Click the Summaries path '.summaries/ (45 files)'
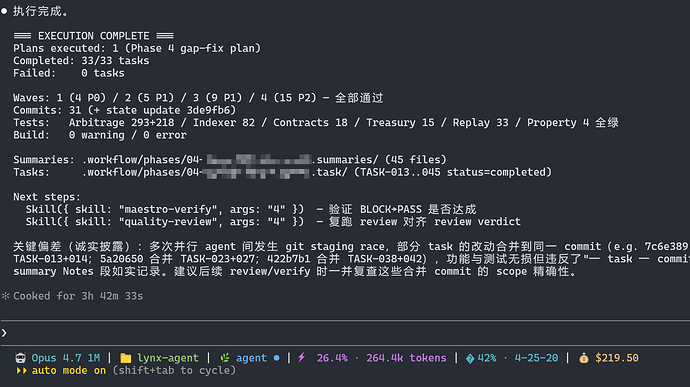Screen dimensions: 690x387 click(x=379, y=159)
